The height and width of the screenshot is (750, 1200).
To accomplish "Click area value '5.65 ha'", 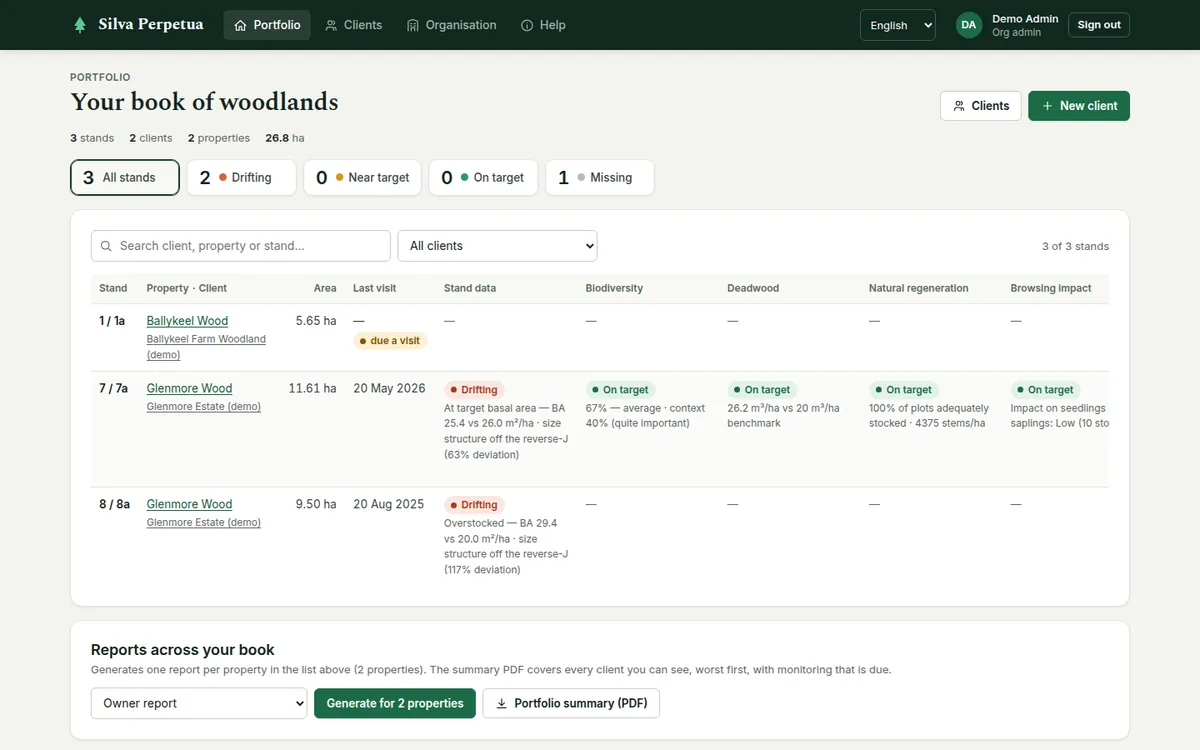I will [x=316, y=321].
